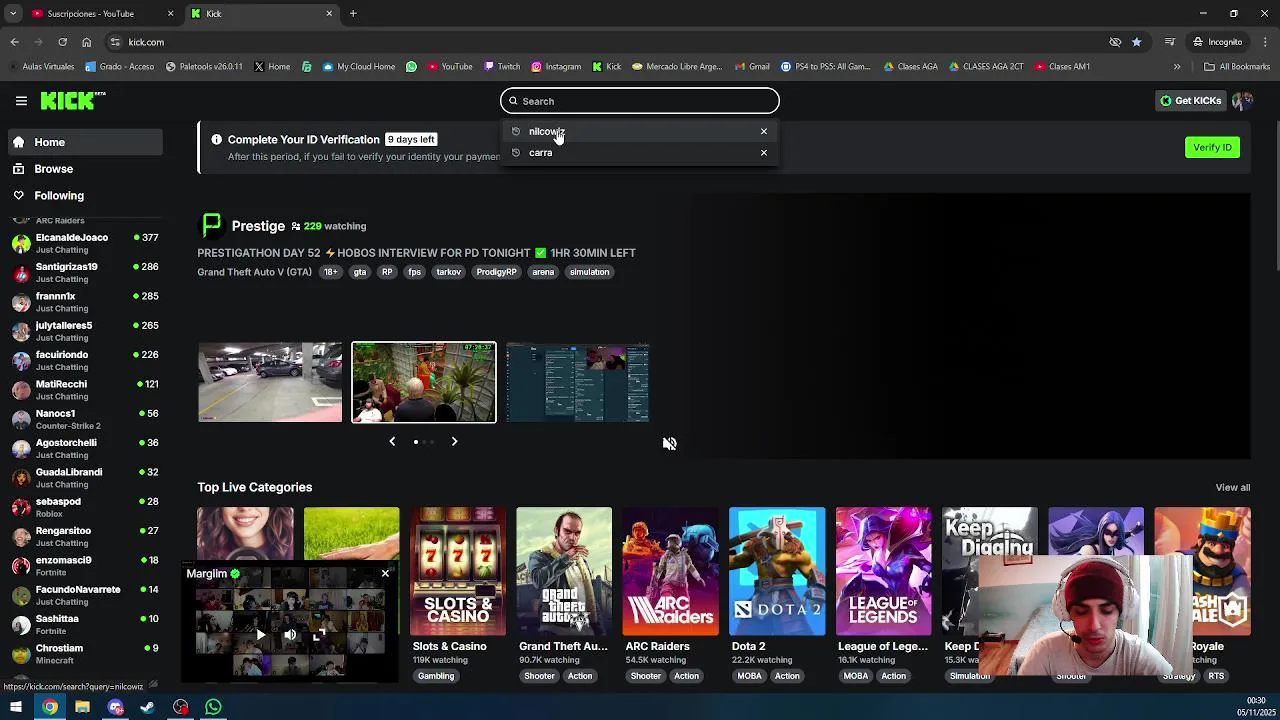Go to browser home page
Screen dimensions: 1280x720
tap(86, 42)
